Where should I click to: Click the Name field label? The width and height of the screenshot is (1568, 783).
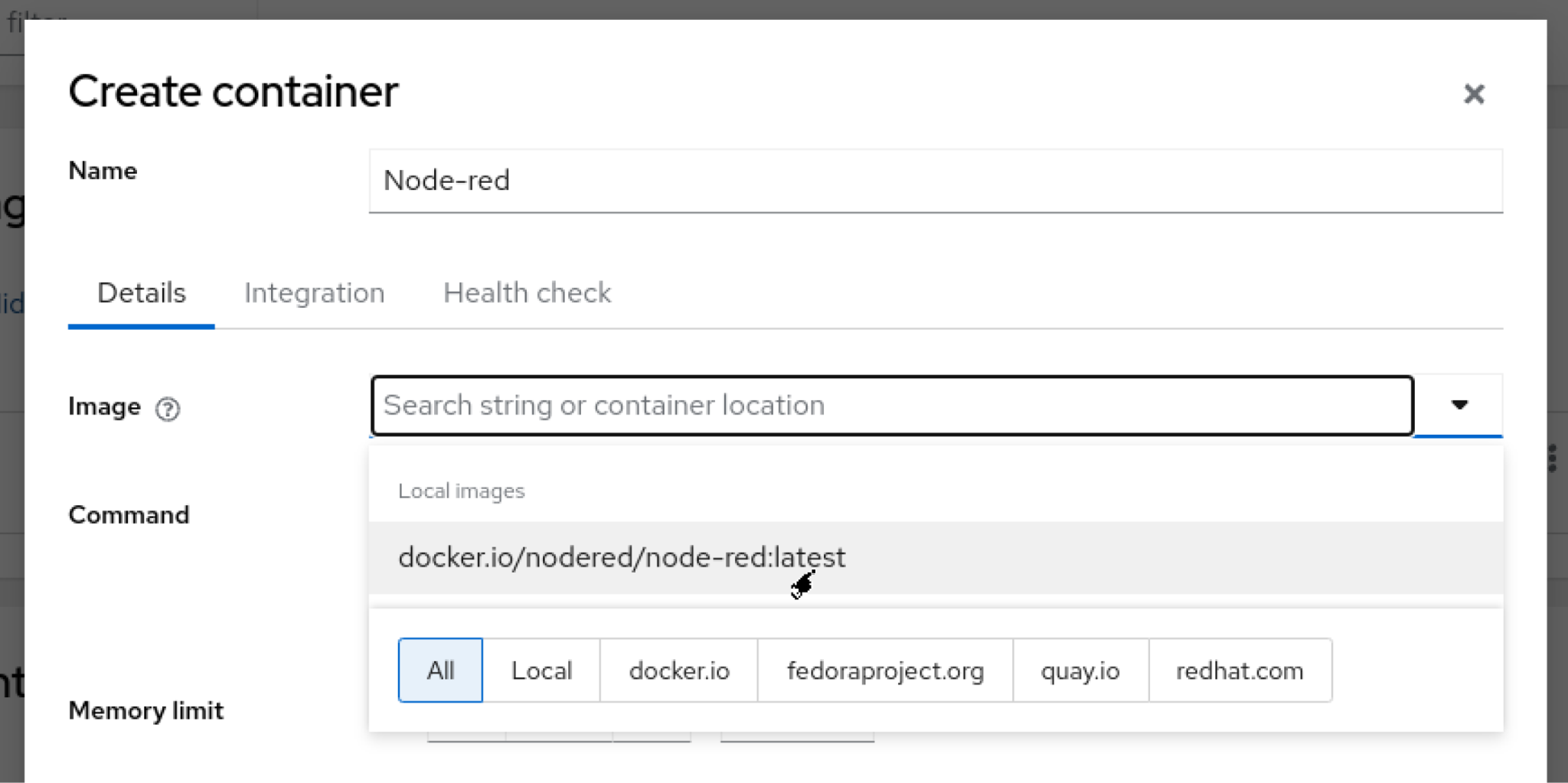[103, 171]
